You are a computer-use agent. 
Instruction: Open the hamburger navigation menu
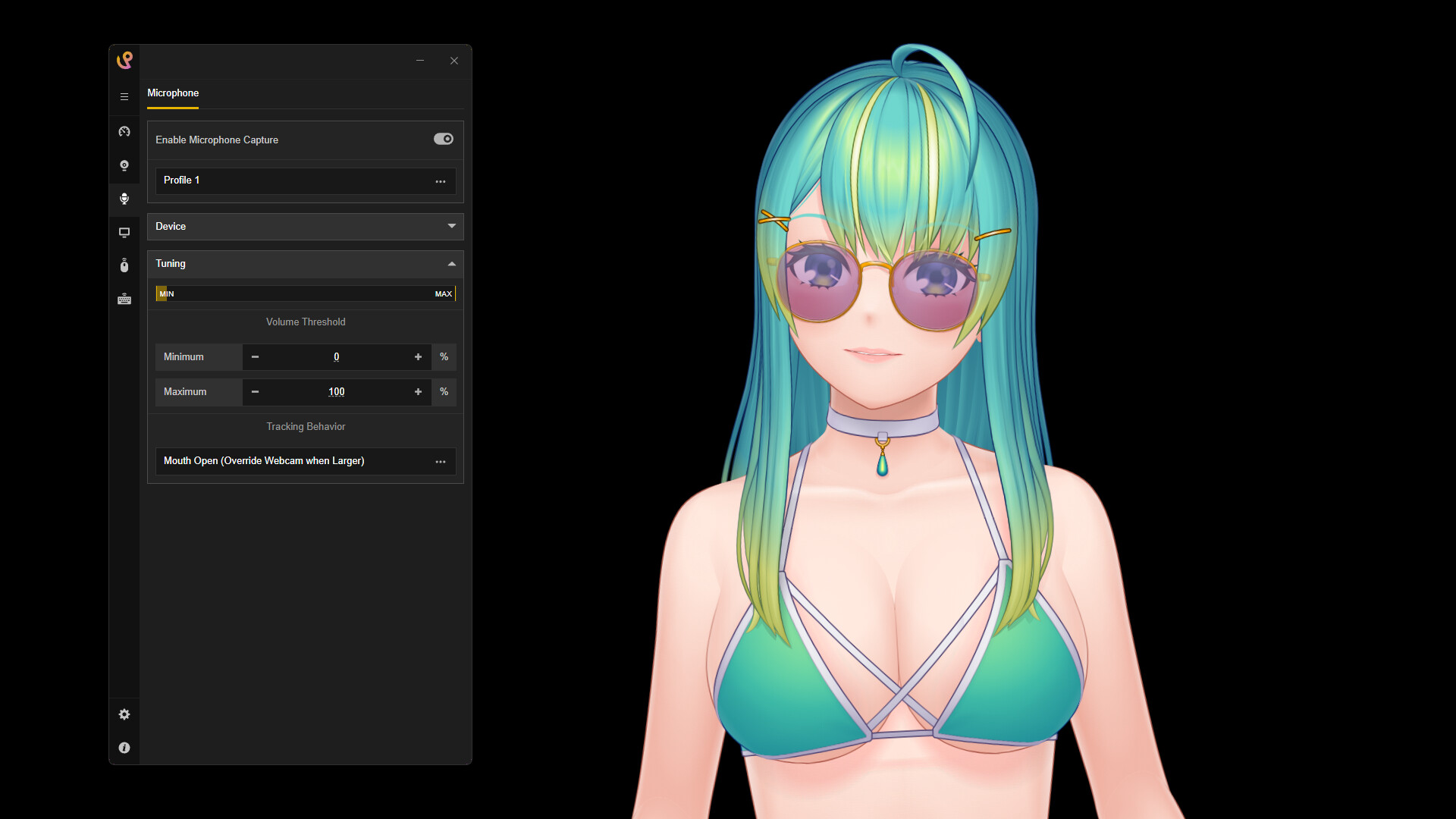[124, 96]
